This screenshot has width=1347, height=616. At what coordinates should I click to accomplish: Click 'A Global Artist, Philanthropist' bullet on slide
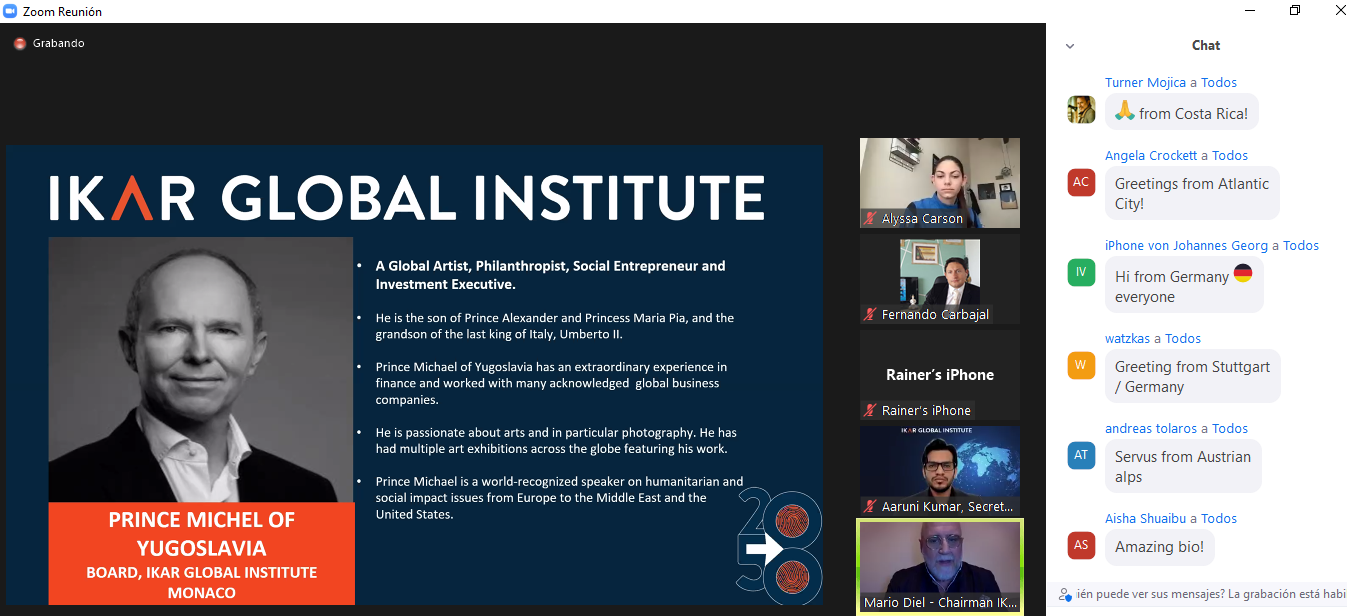550,275
